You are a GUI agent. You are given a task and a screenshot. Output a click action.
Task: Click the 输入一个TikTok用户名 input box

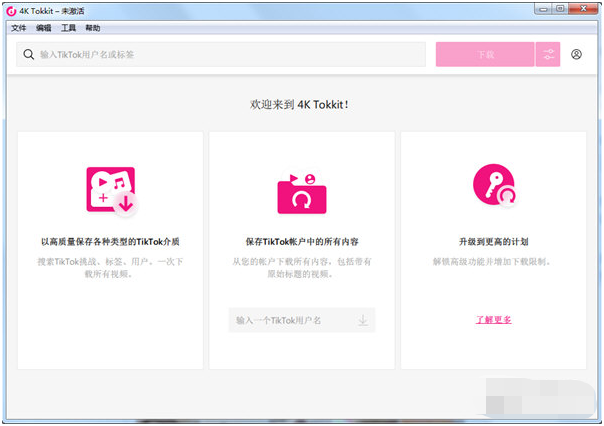(x=290, y=320)
